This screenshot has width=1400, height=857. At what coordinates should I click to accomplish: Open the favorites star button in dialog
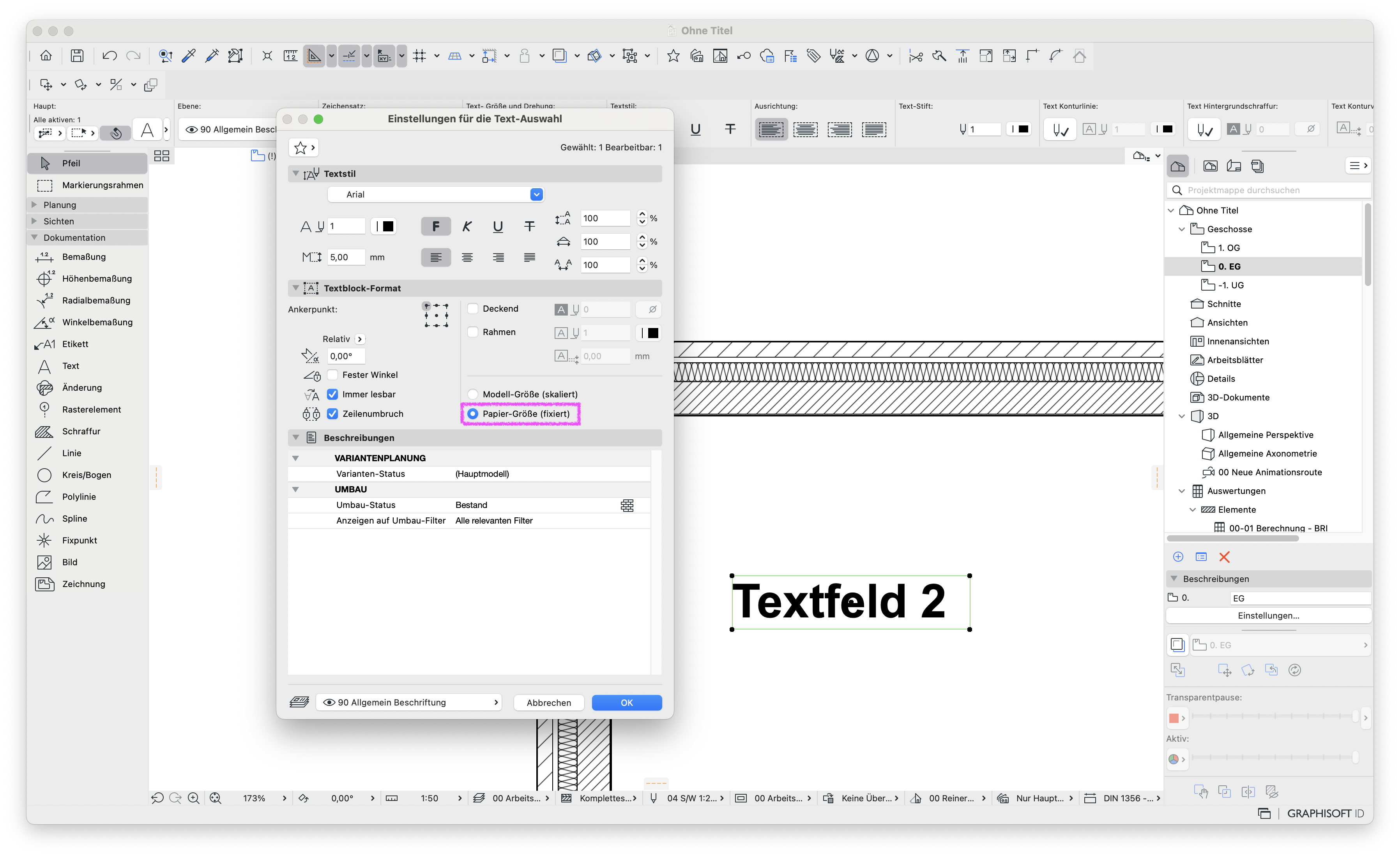tap(303, 148)
